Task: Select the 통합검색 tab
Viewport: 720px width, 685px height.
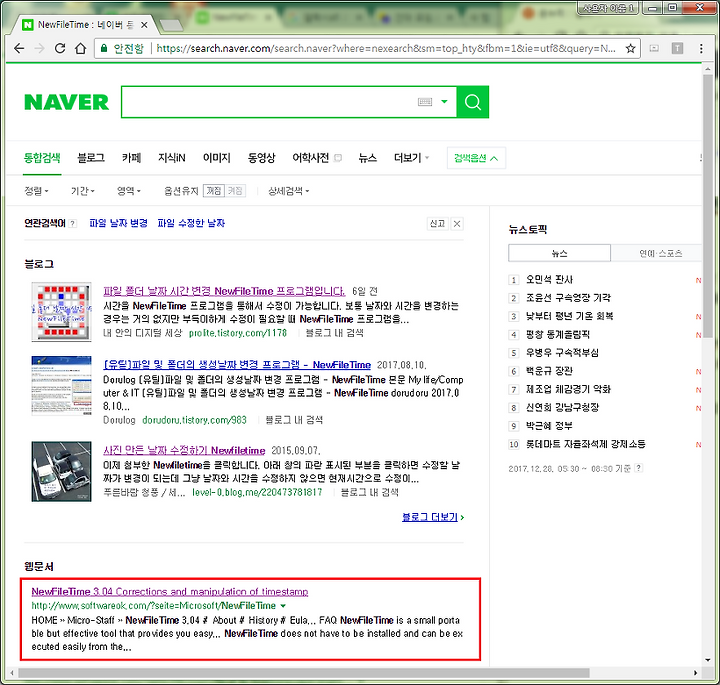Action: [x=42, y=158]
